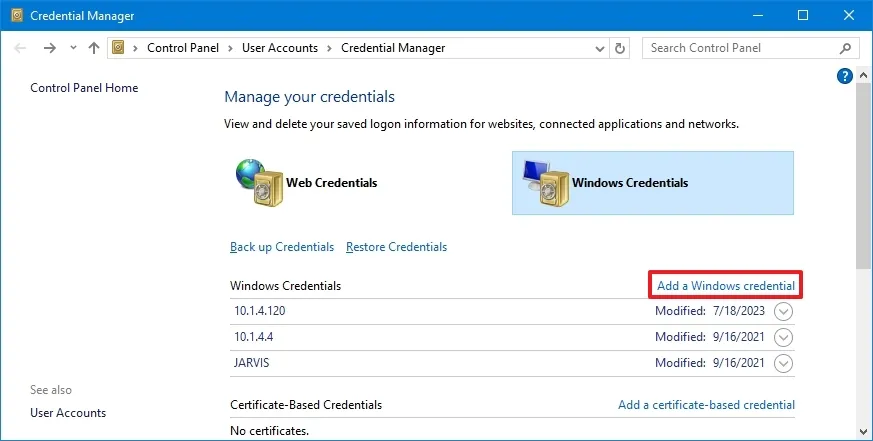Expand the 10.1.4.120 credential
The image size is (873, 441).
point(783,311)
